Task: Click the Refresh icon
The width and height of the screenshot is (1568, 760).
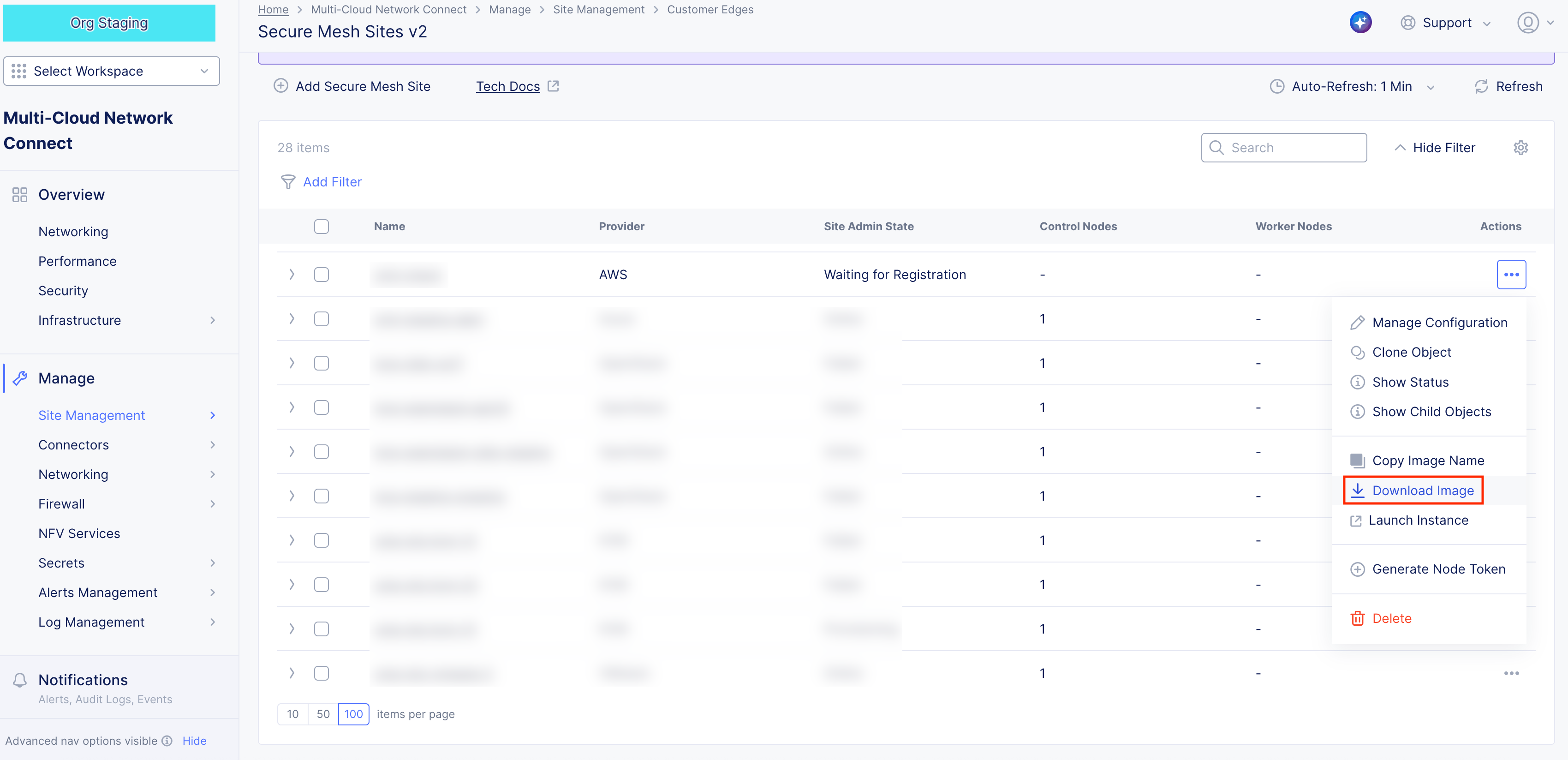Action: 1481,86
